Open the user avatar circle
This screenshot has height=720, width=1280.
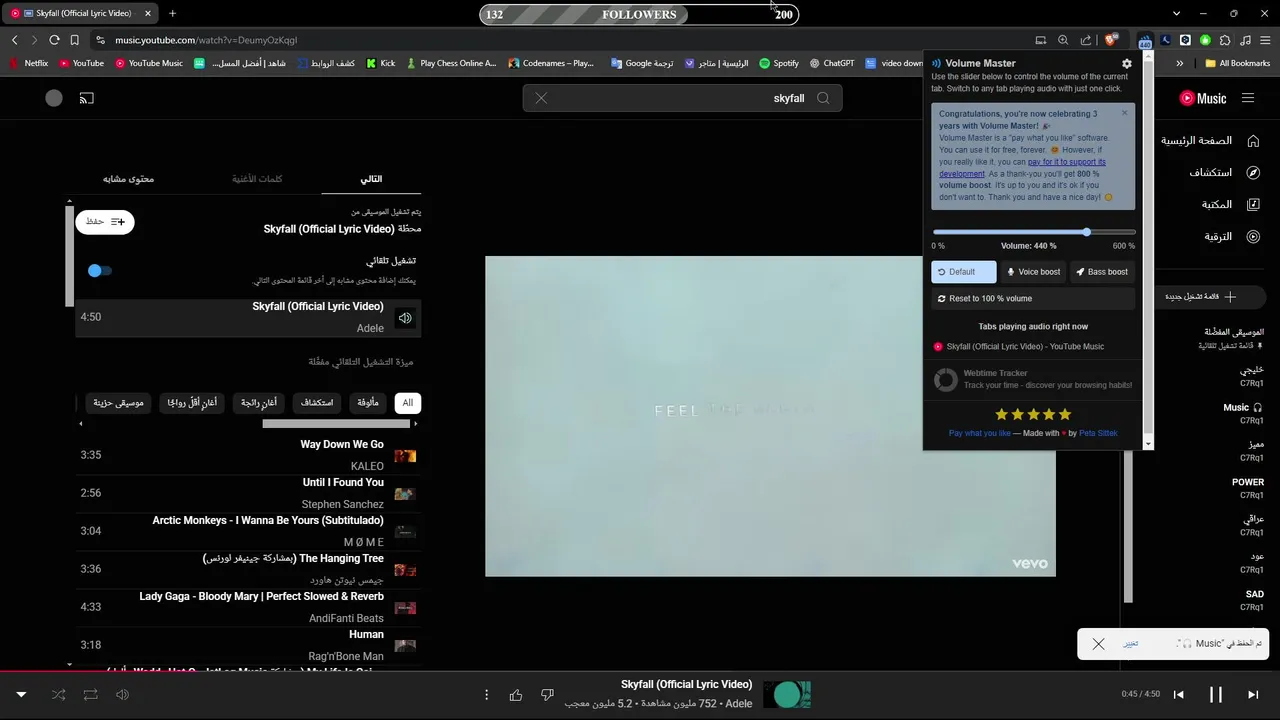[x=54, y=98]
